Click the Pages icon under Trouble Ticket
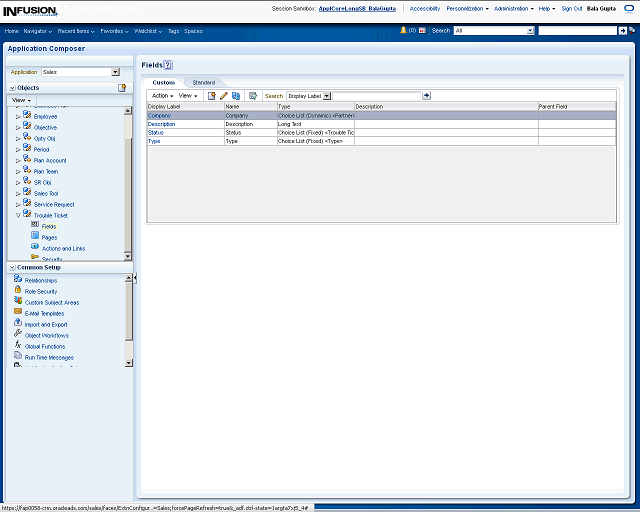The image size is (640, 512). (x=35, y=237)
